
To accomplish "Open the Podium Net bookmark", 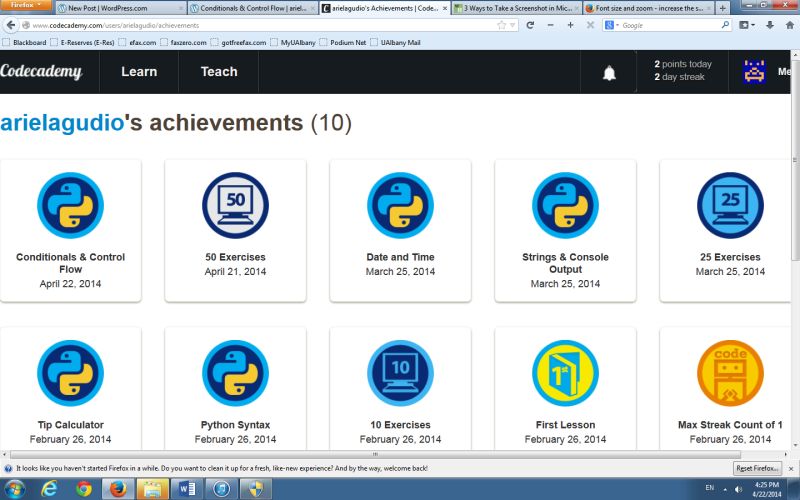I will coord(343,42).
